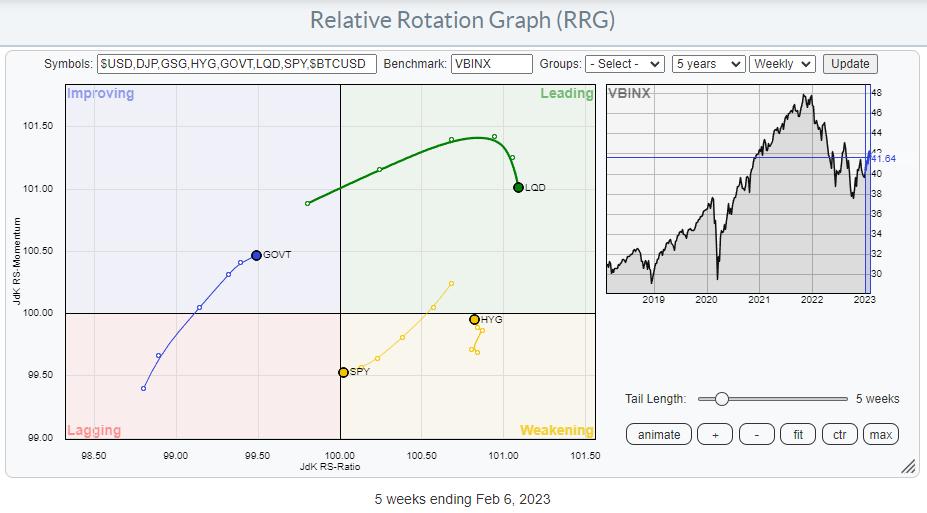927x513 pixels.
Task: Click the plus zoom-in button
Action: click(x=715, y=434)
